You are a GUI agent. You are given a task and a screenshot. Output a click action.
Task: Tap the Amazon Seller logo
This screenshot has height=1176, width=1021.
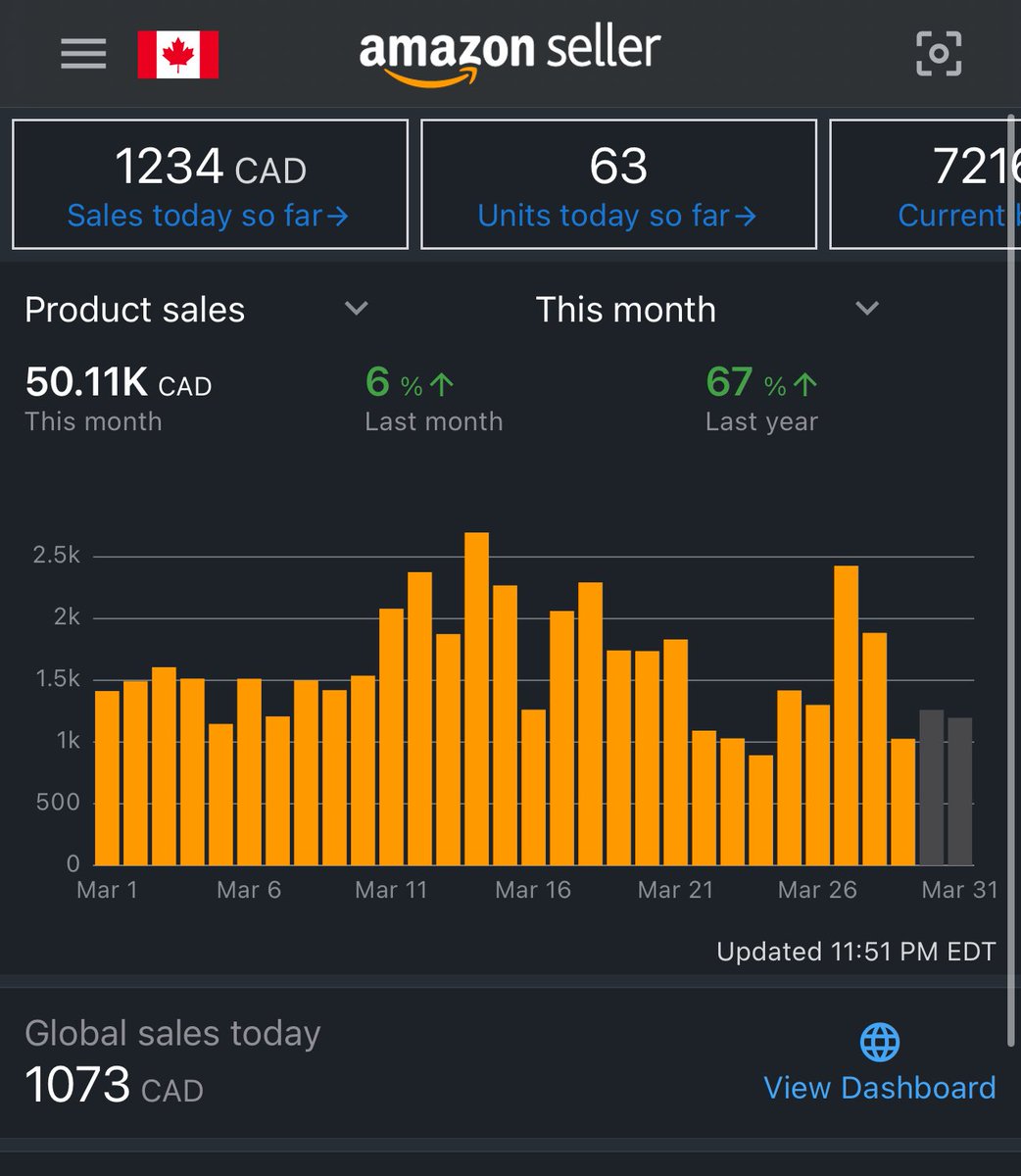[x=510, y=56]
